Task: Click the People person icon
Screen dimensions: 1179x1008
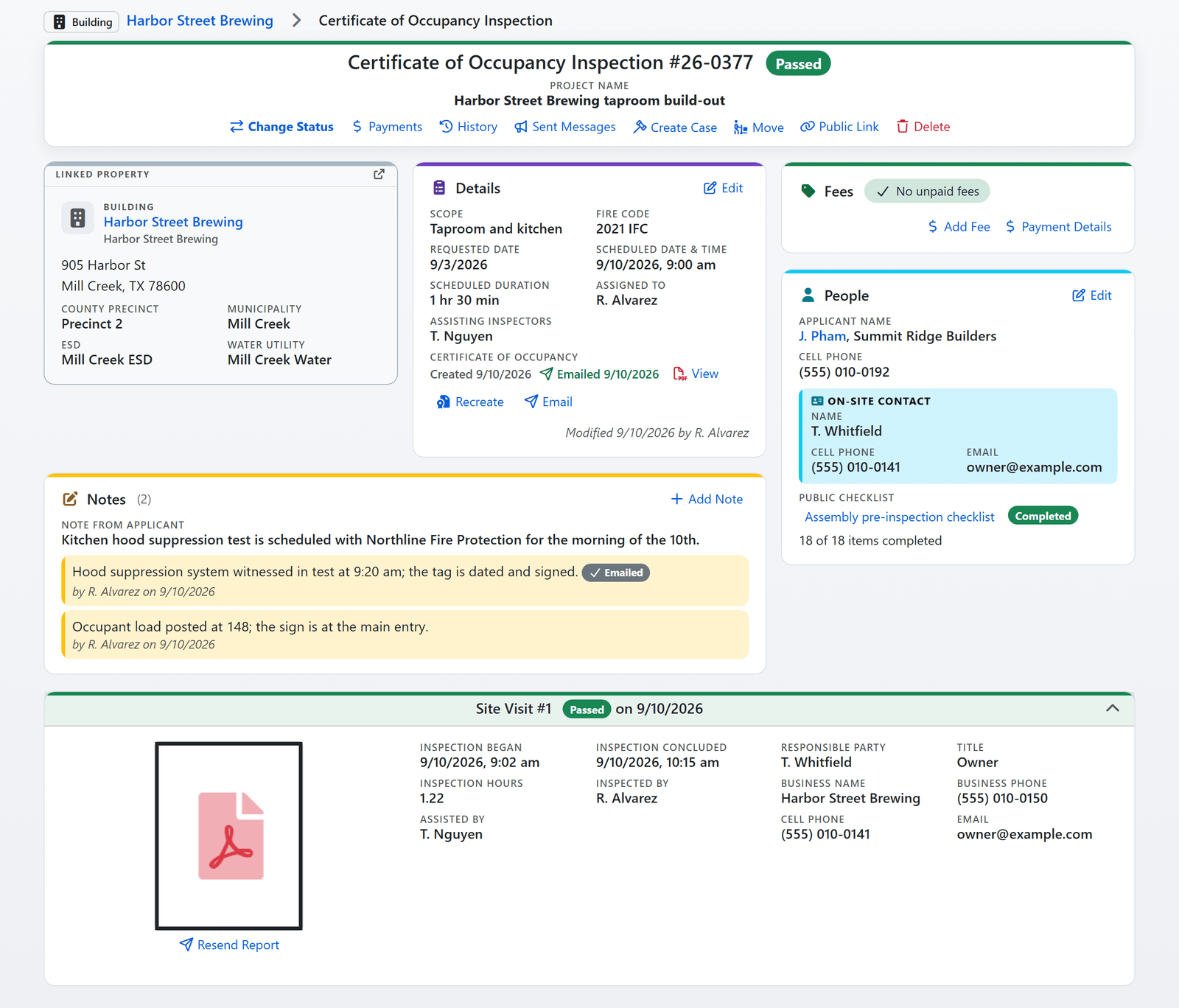Action: [808, 295]
